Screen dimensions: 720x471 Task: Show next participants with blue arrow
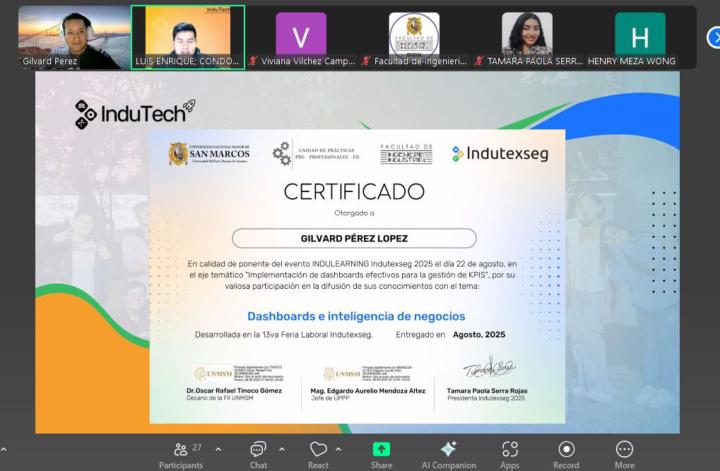(x=714, y=38)
